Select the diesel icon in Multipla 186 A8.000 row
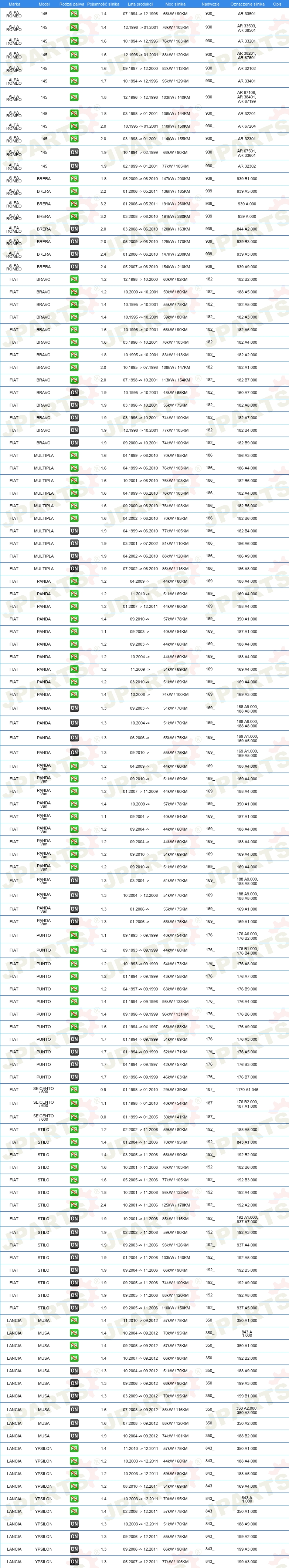This screenshot has height=1568, width=289. pyautogui.click(x=74, y=569)
